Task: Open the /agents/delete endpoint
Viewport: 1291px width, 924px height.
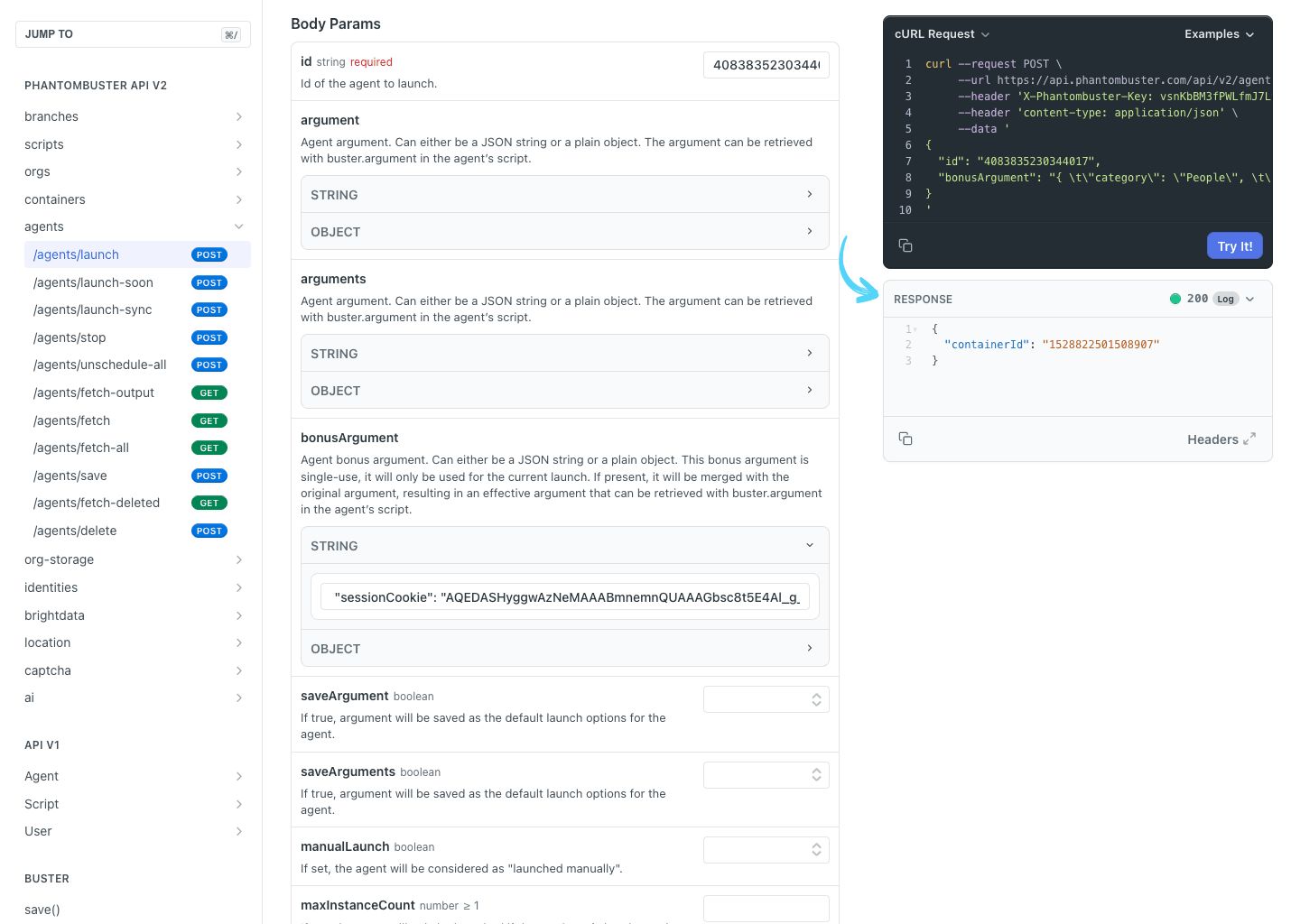Action: click(137, 531)
